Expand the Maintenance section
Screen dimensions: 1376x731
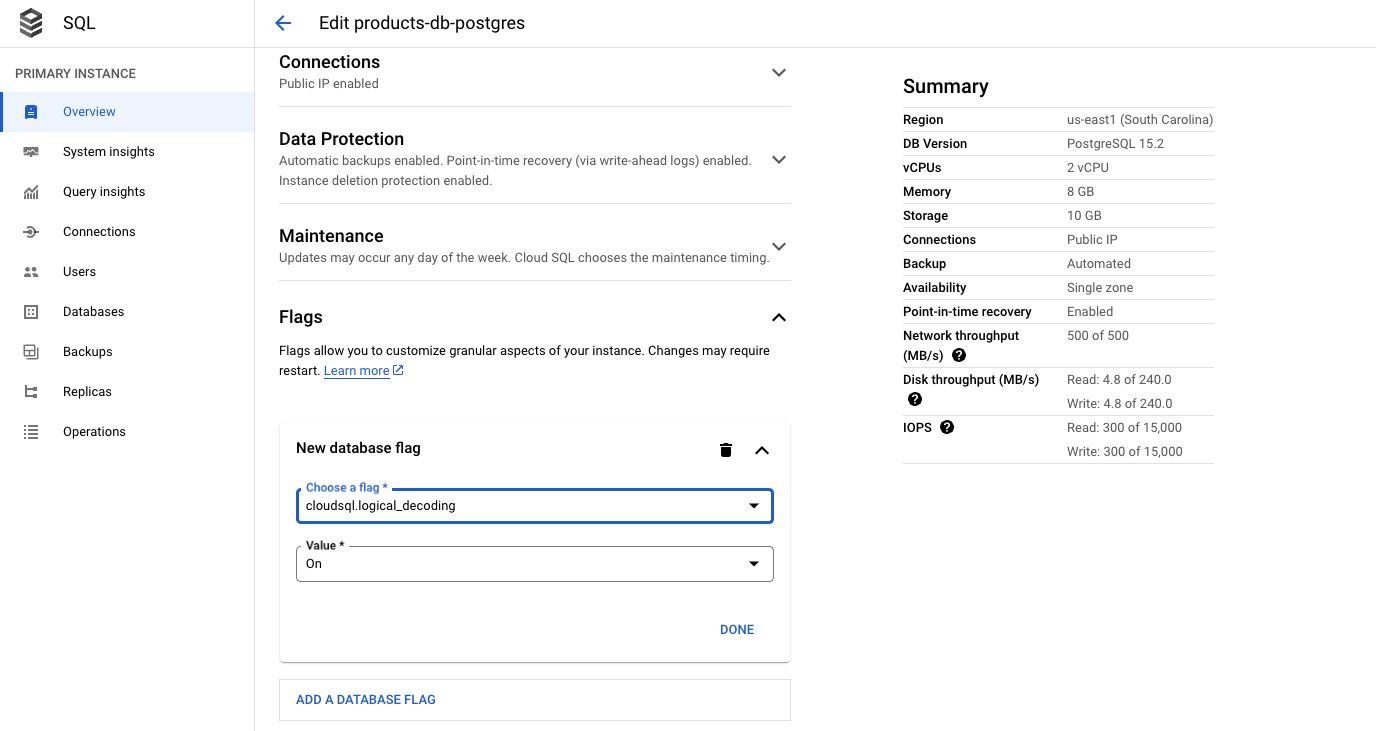tap(779, 247)
